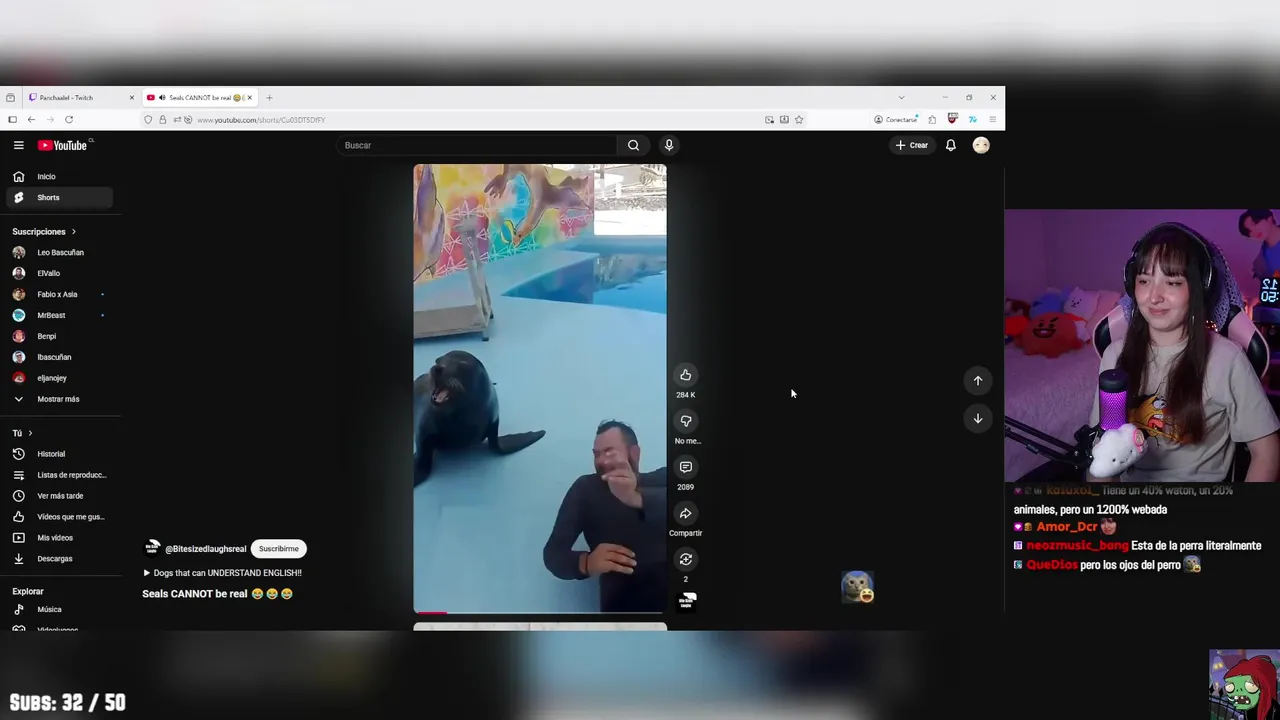The width and height of the screenshot is (1280, 720).
Task: Click the YouTube logo
Action: coord(63,145)
